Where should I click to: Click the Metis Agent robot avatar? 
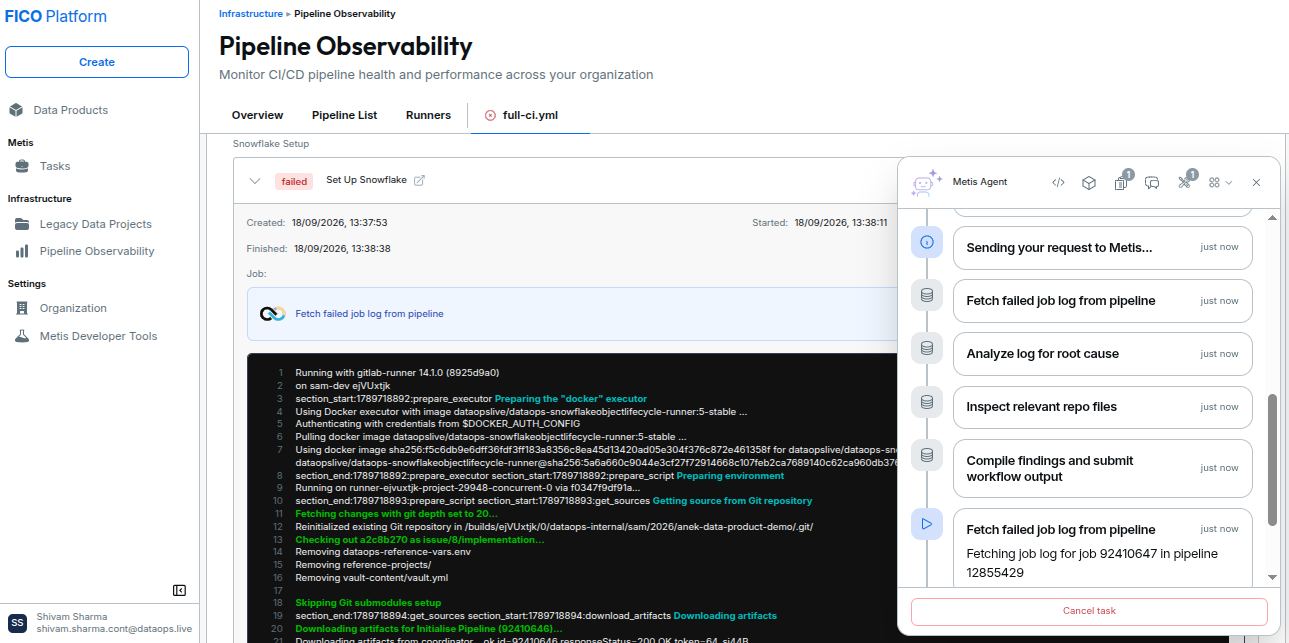(x=927, y=182)
